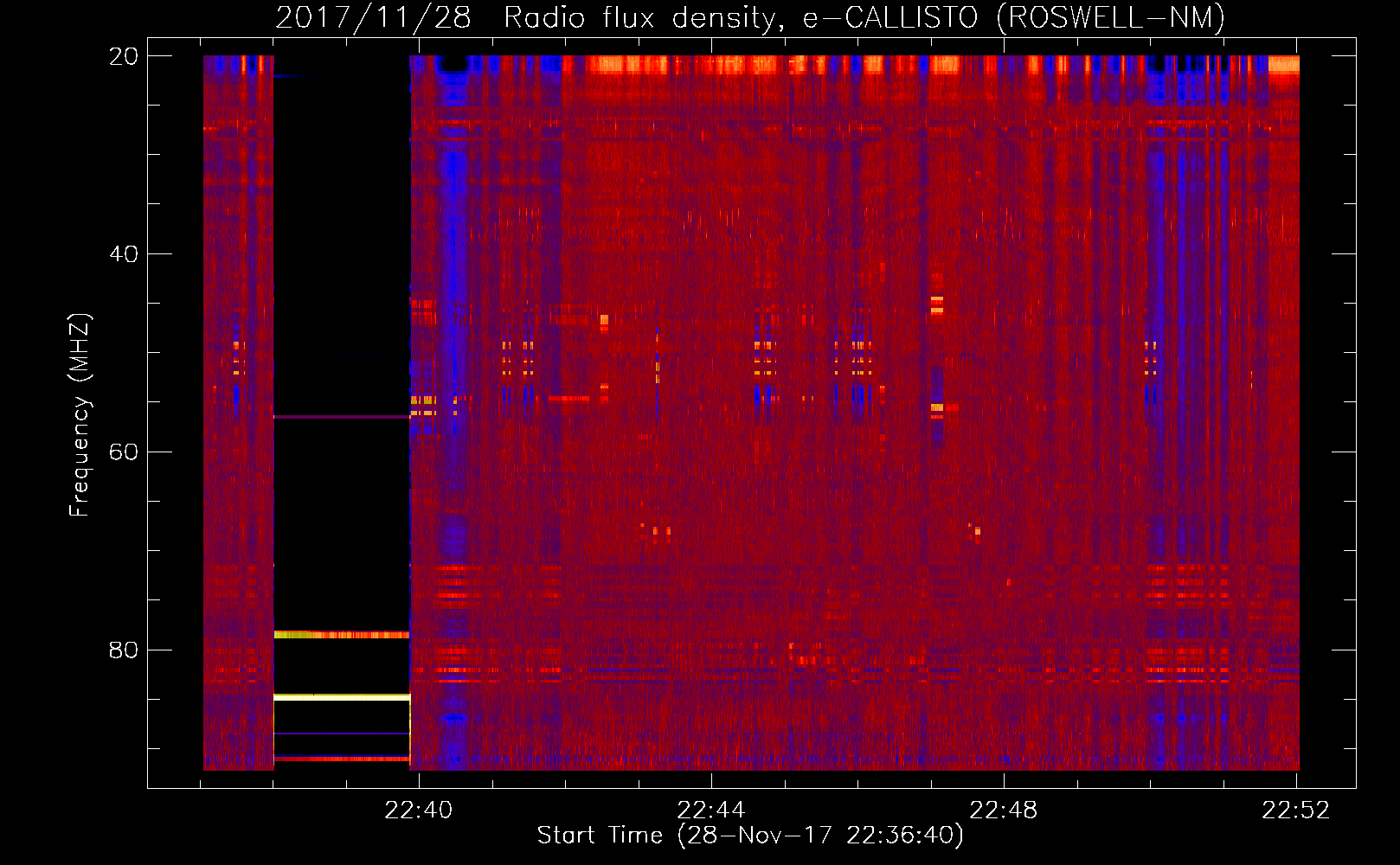
Task: Click the 60 MHz frequency tick label
Action: pos(124,452)
